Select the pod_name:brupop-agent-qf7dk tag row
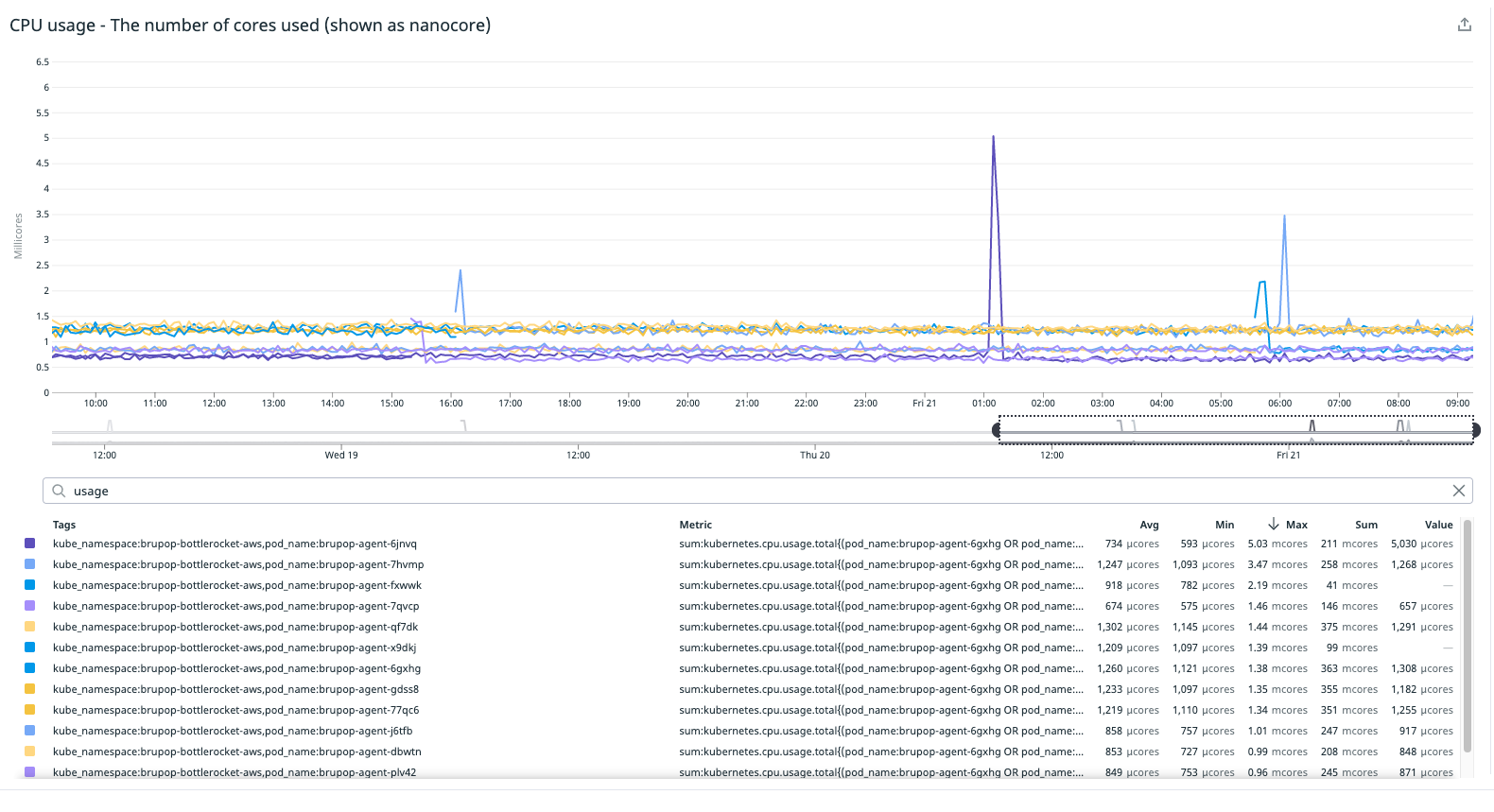The image size is (1494, 812). click(235, 627)
